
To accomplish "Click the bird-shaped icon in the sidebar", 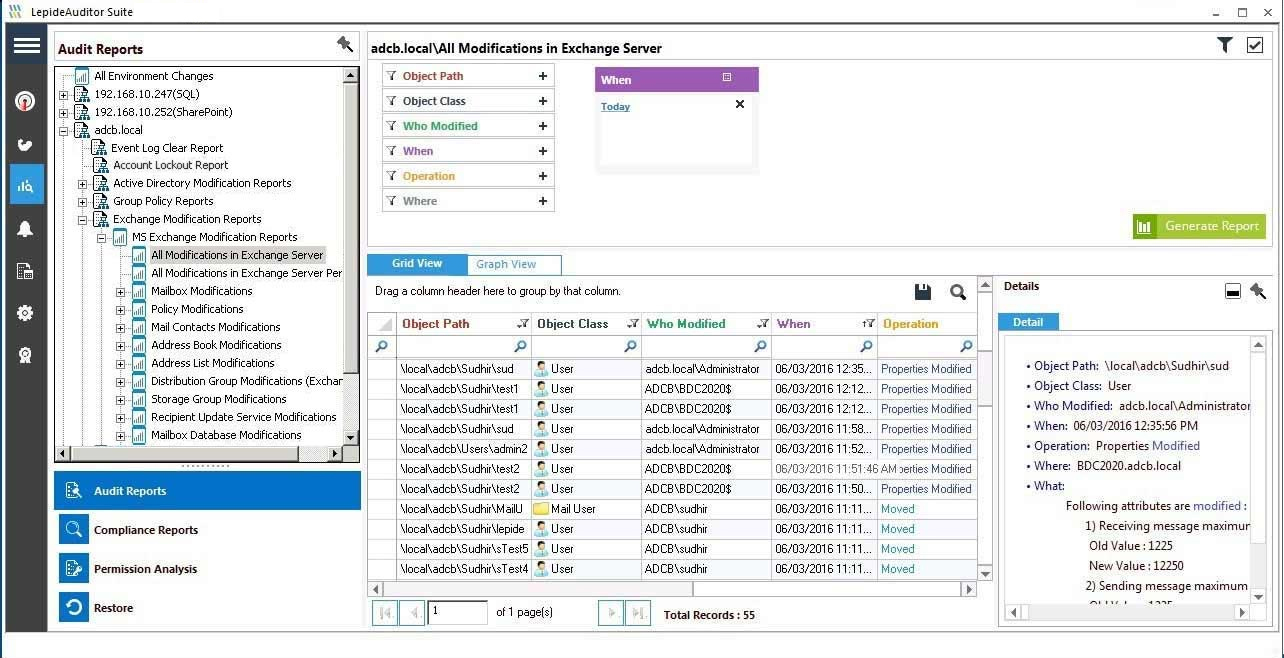I will tap(26, 145).
